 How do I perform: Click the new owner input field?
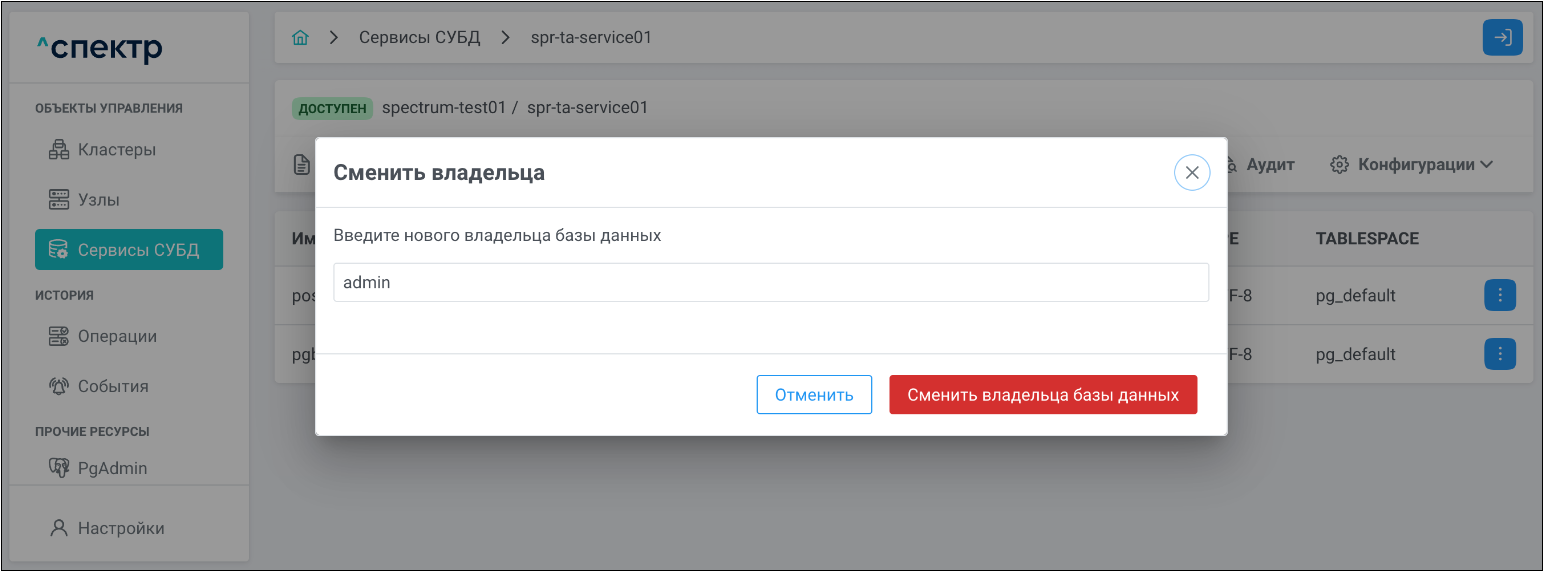[771, 283]
